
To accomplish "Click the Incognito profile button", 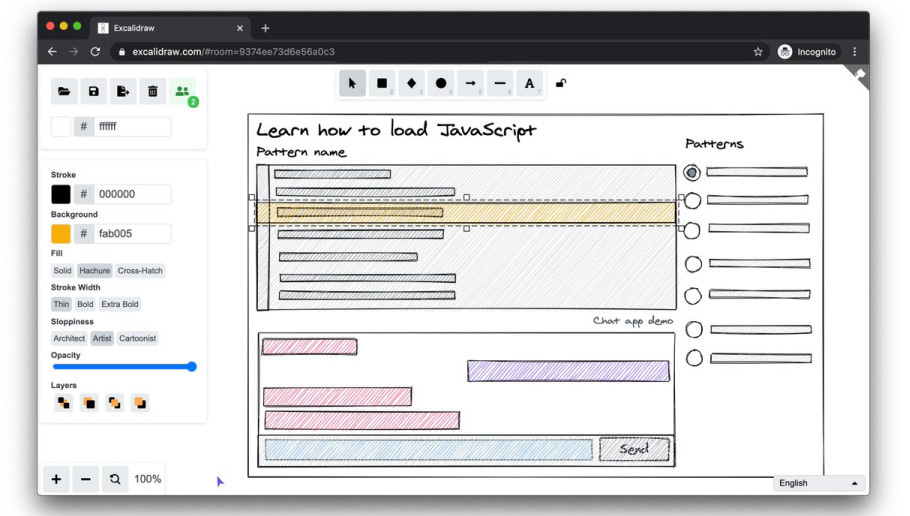I will point(807,52).
